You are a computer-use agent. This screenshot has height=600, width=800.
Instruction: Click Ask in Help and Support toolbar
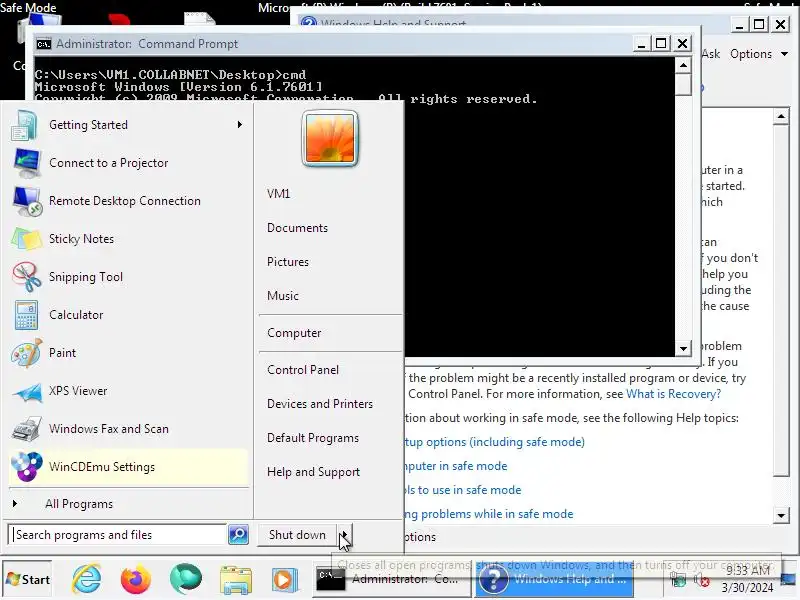point(711,54)
